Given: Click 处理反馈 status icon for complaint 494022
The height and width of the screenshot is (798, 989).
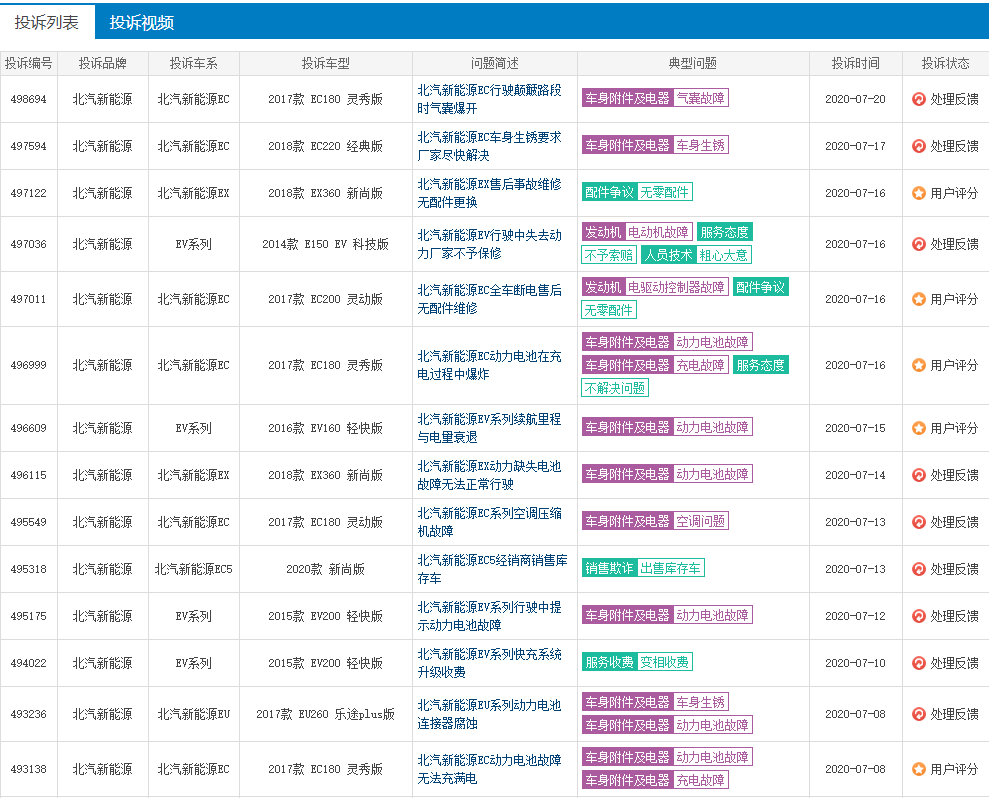Looking at the screenshot, I should click(918, 663).
